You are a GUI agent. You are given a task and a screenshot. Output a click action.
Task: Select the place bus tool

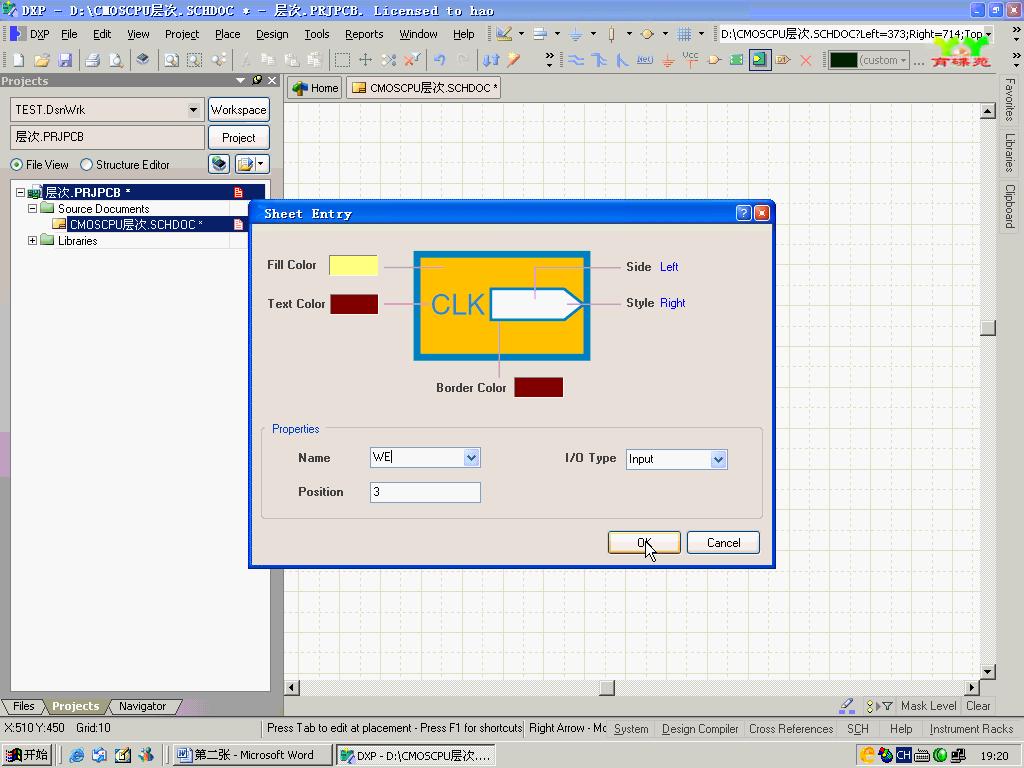599,60
